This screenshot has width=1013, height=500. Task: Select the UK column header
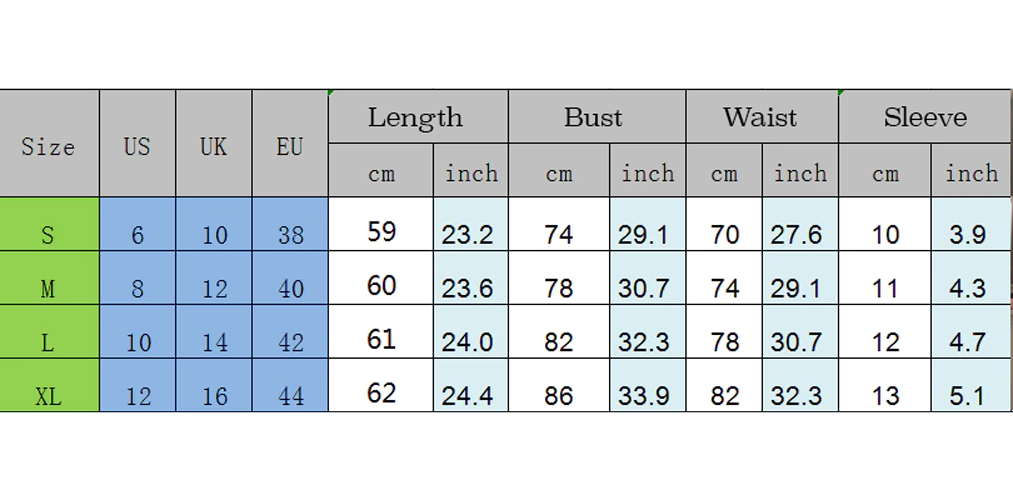(214, 146)
